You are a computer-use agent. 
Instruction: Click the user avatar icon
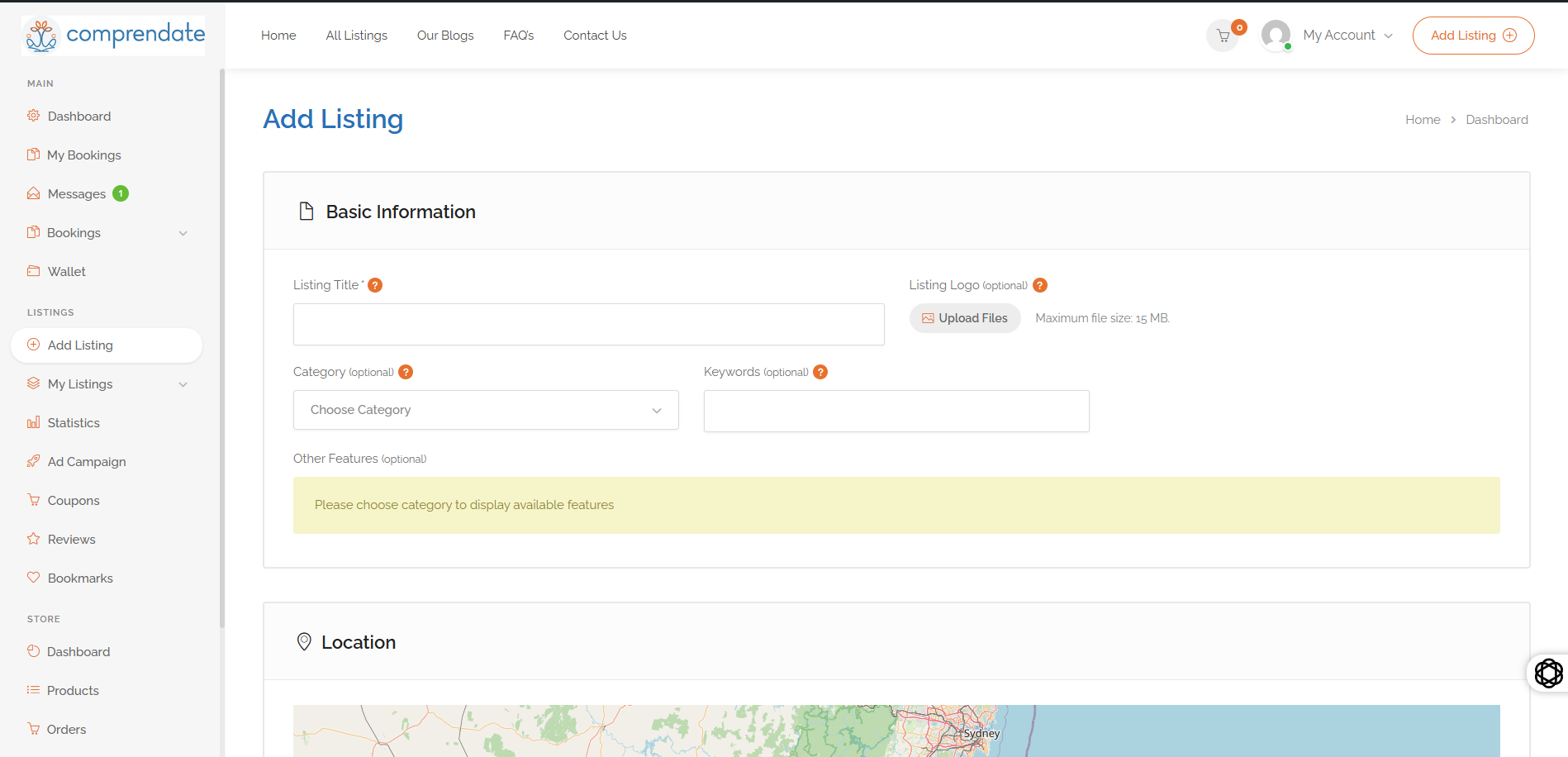pyautogui.click(x=1276, y=36)
